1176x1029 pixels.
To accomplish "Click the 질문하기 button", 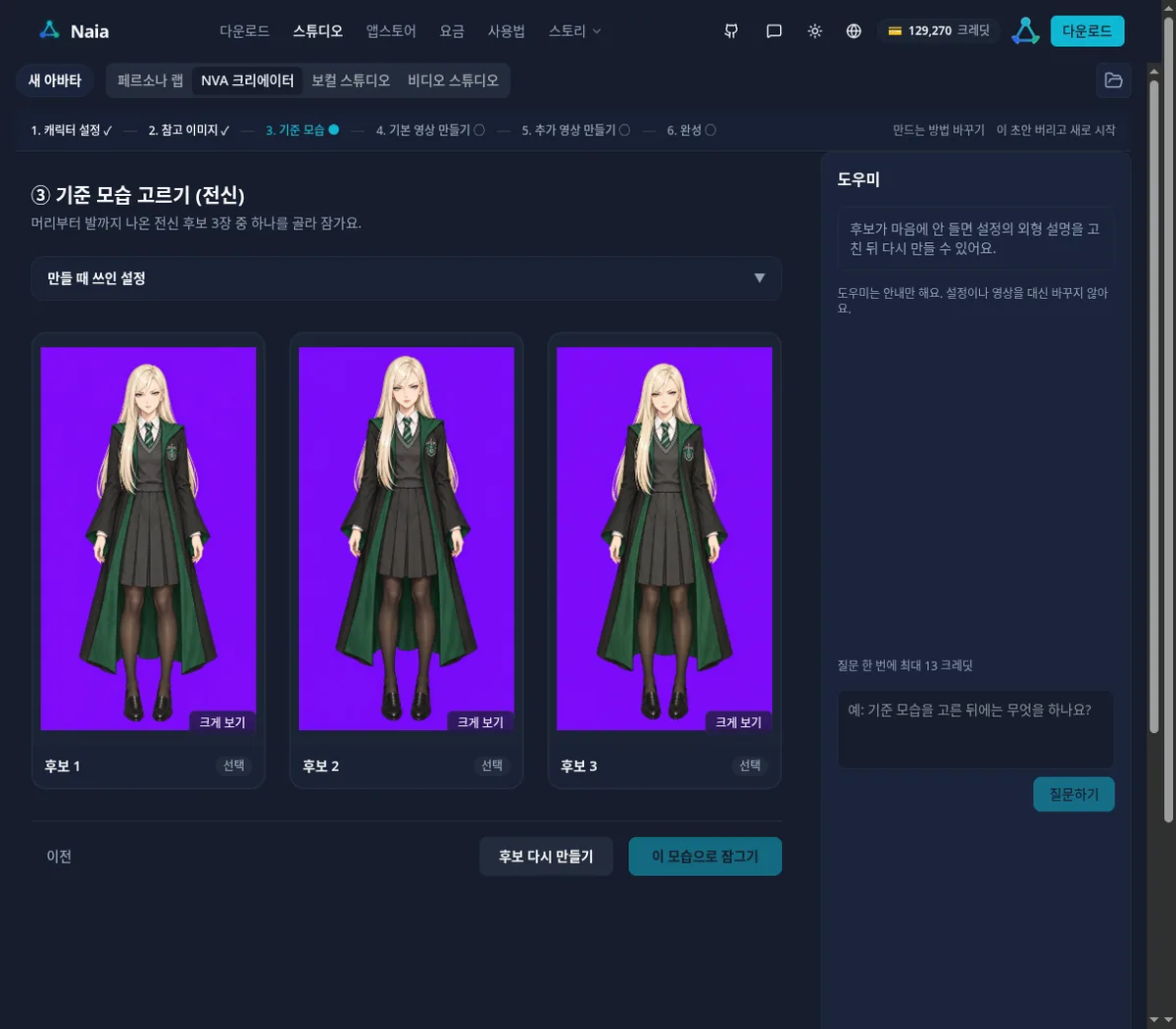I will pos(1074,794).
